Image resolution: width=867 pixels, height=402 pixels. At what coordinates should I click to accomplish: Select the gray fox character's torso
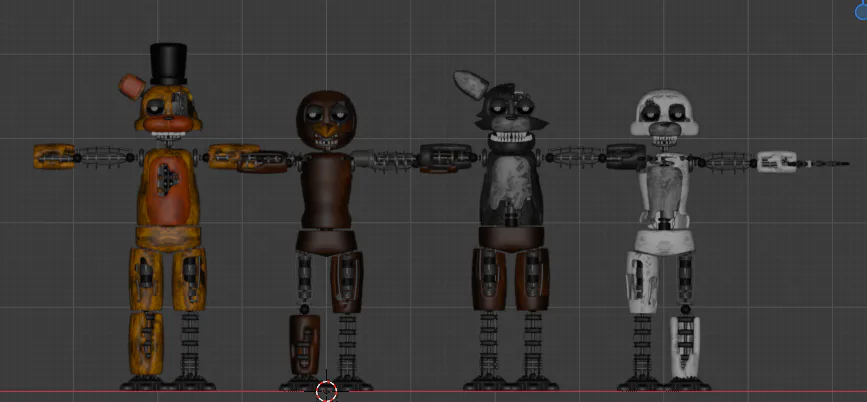511,188
